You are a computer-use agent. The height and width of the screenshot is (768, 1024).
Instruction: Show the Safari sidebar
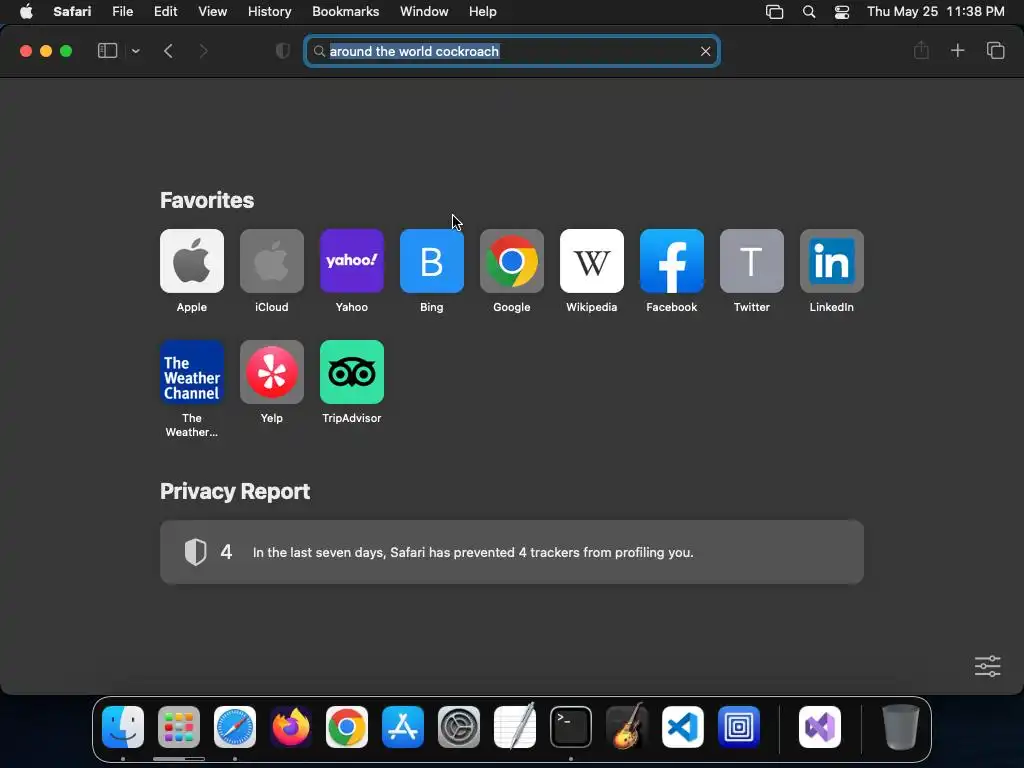pos(107,51)
